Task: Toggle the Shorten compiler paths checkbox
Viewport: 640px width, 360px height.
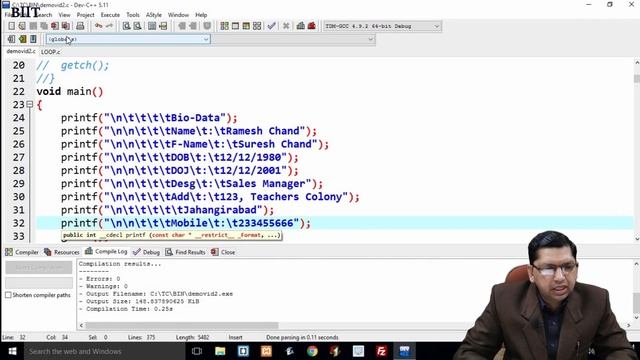Action: [x=8, y=295]
